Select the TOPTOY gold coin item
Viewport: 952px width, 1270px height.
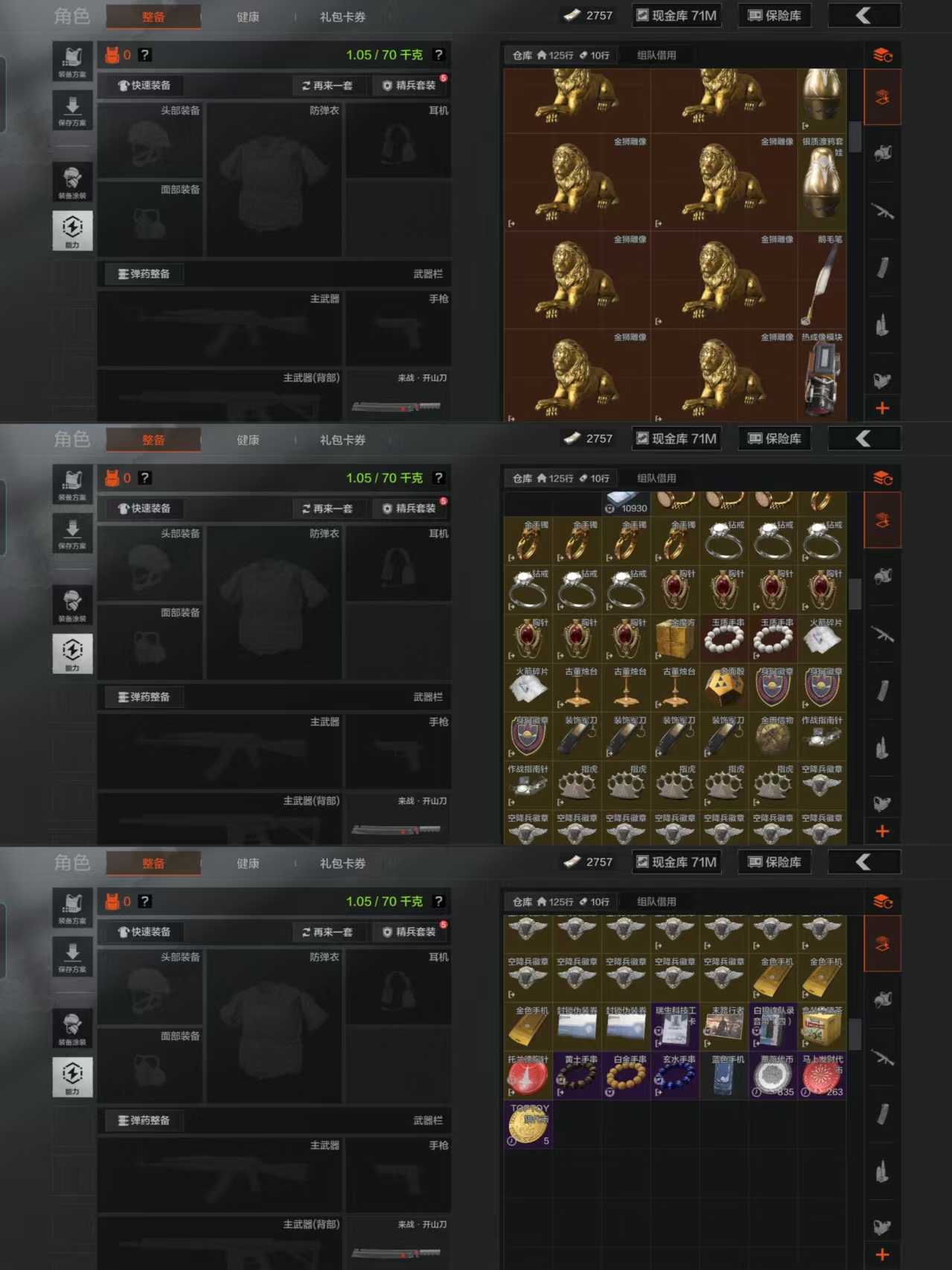[x=528, y=1124]
